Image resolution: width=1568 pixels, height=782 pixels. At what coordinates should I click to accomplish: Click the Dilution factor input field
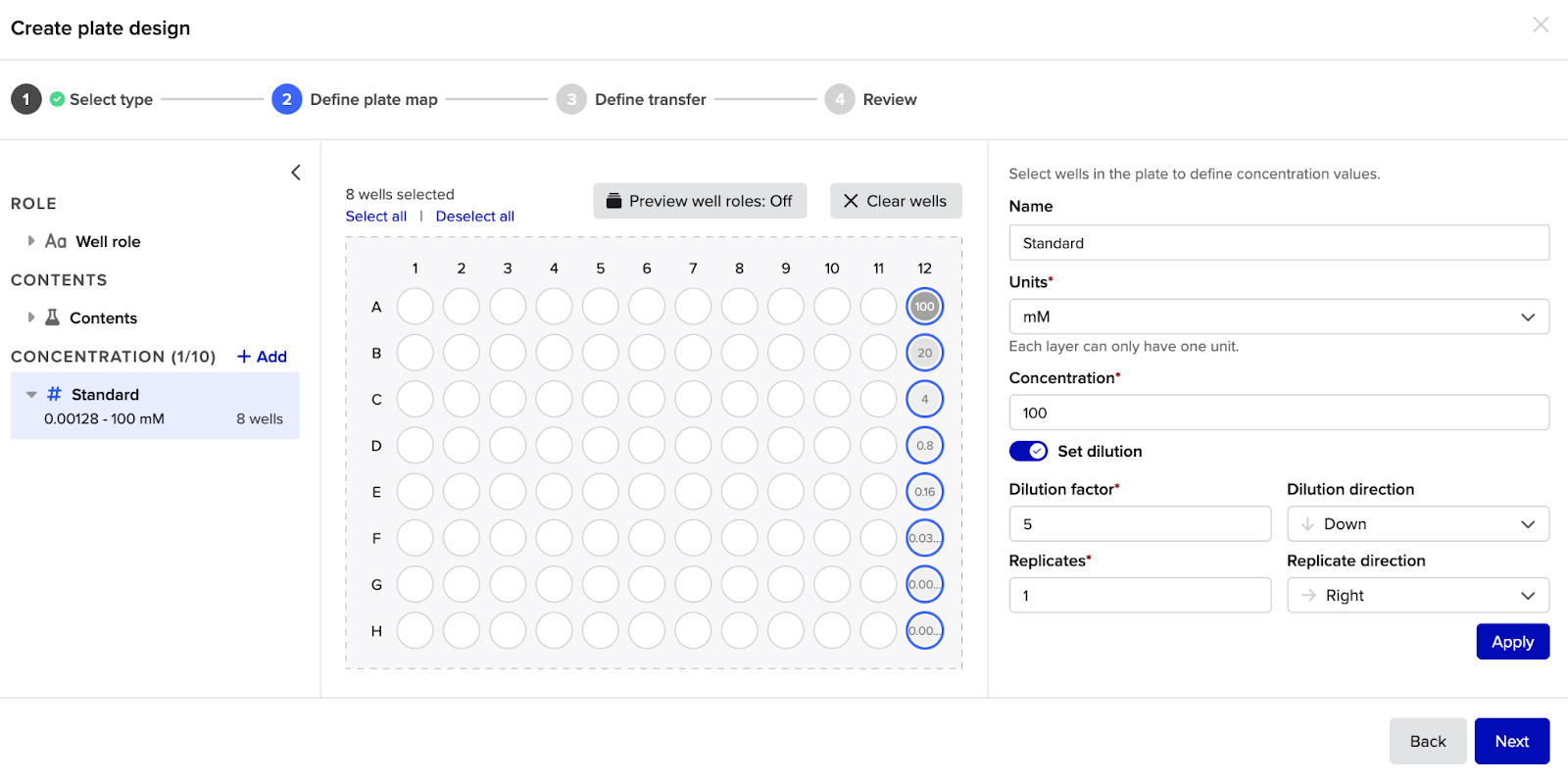pyautogui.click(x=1139, y=524)
